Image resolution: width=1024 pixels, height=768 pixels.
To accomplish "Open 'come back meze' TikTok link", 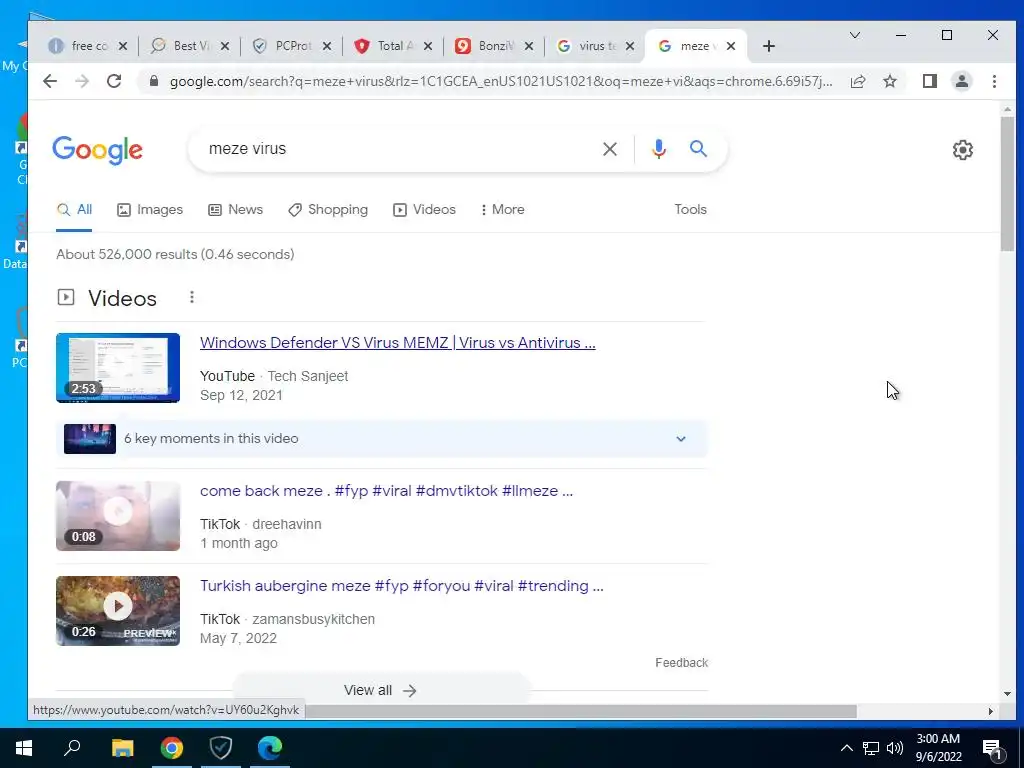I will click(x=386, y=491).
